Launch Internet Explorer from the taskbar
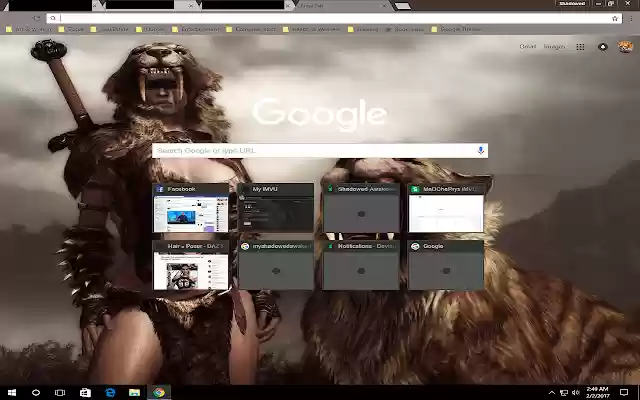This screenshot has width=640, height=400. tap(110, 393)
